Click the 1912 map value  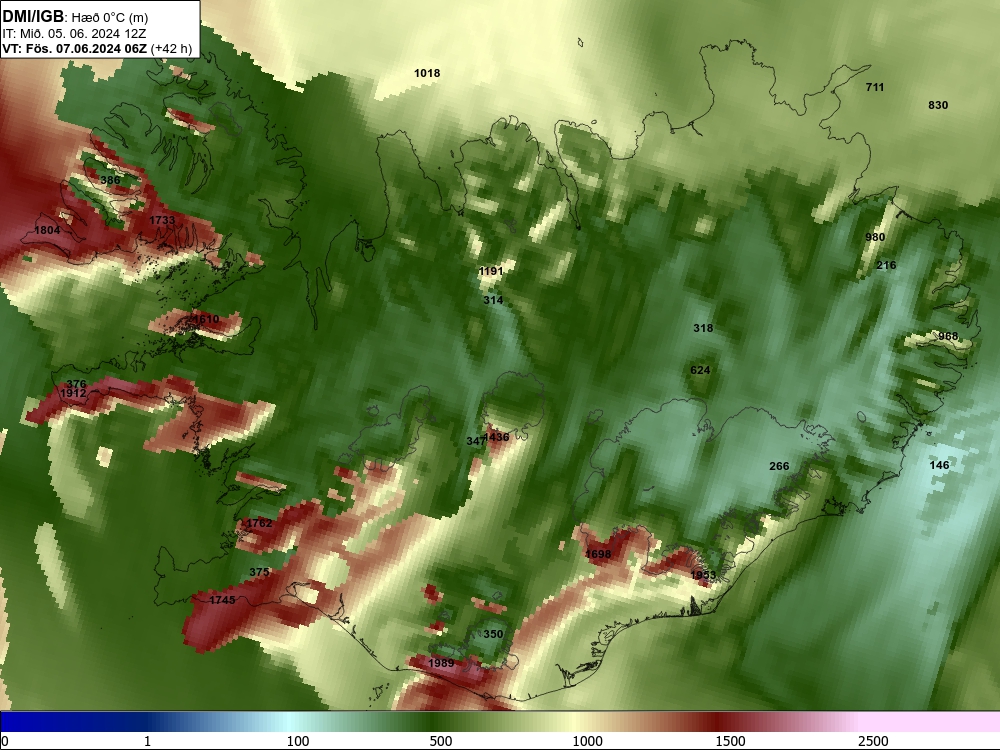[x=73, y=393]
